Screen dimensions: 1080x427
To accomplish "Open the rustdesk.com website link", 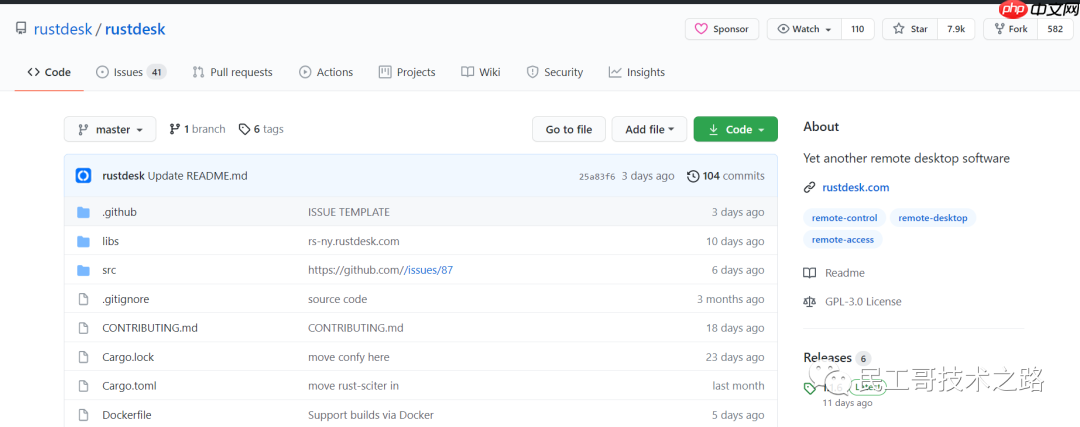I will click(855, 187).
